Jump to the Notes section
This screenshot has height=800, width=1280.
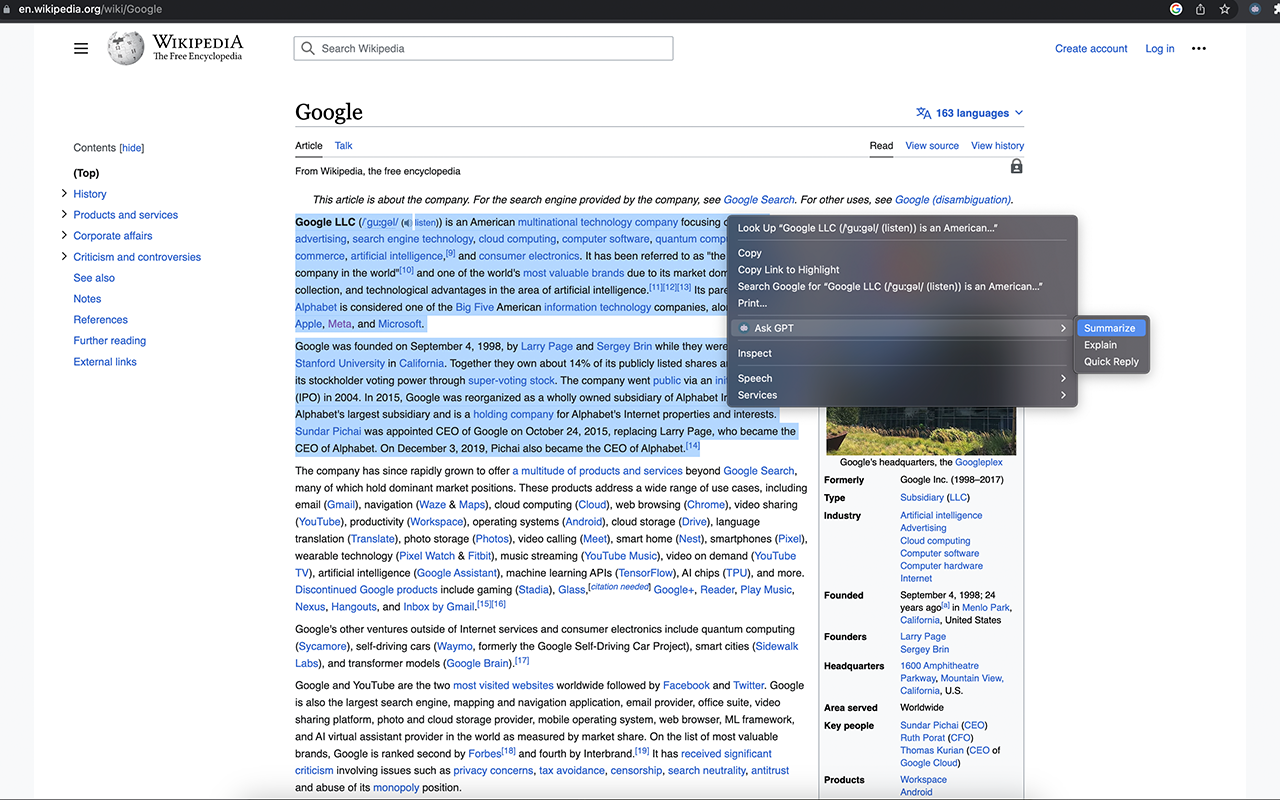[x=87, y=299]
